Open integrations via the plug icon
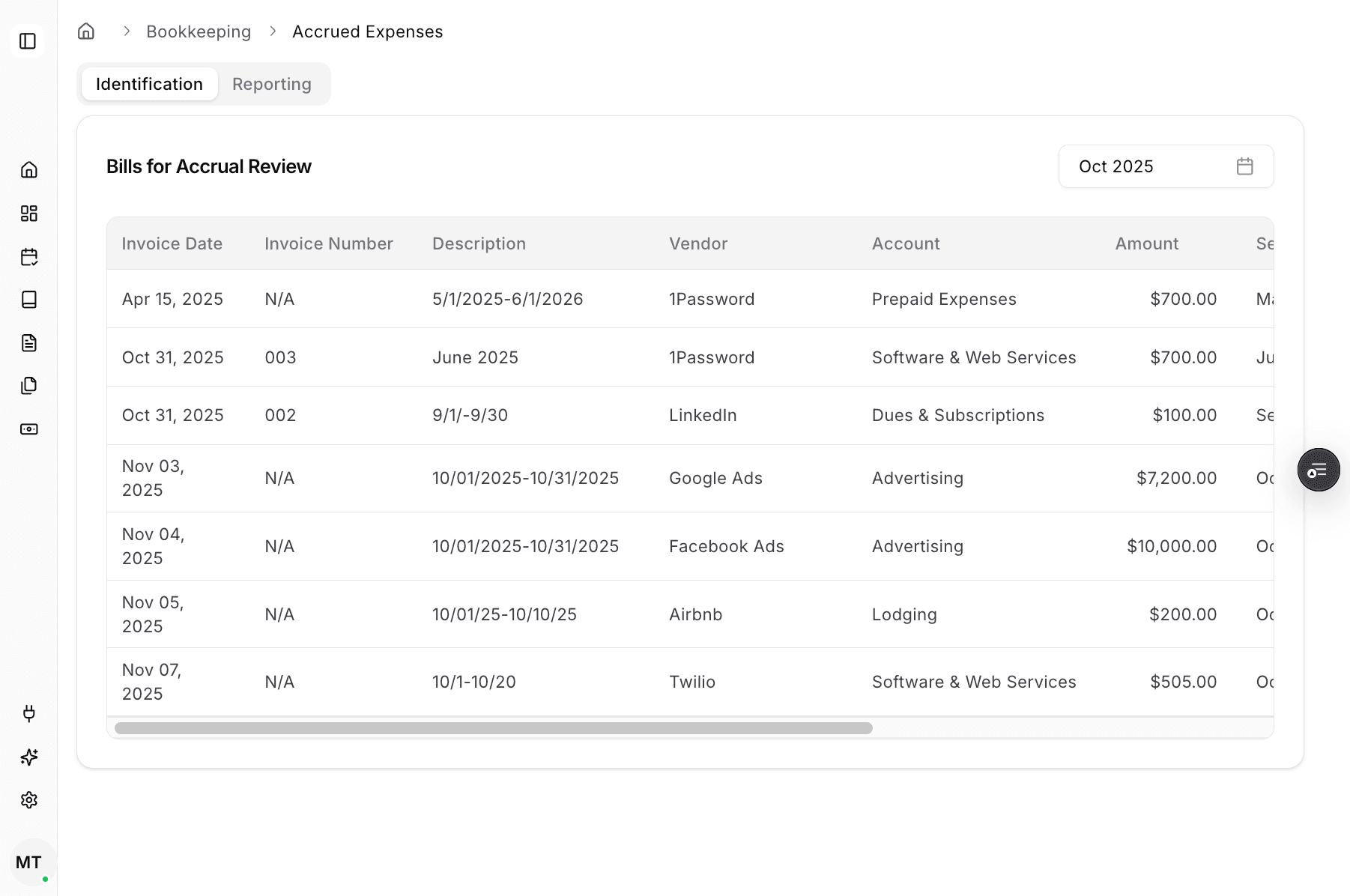This screenshot has height=896, width=1350. pos(29,713)
